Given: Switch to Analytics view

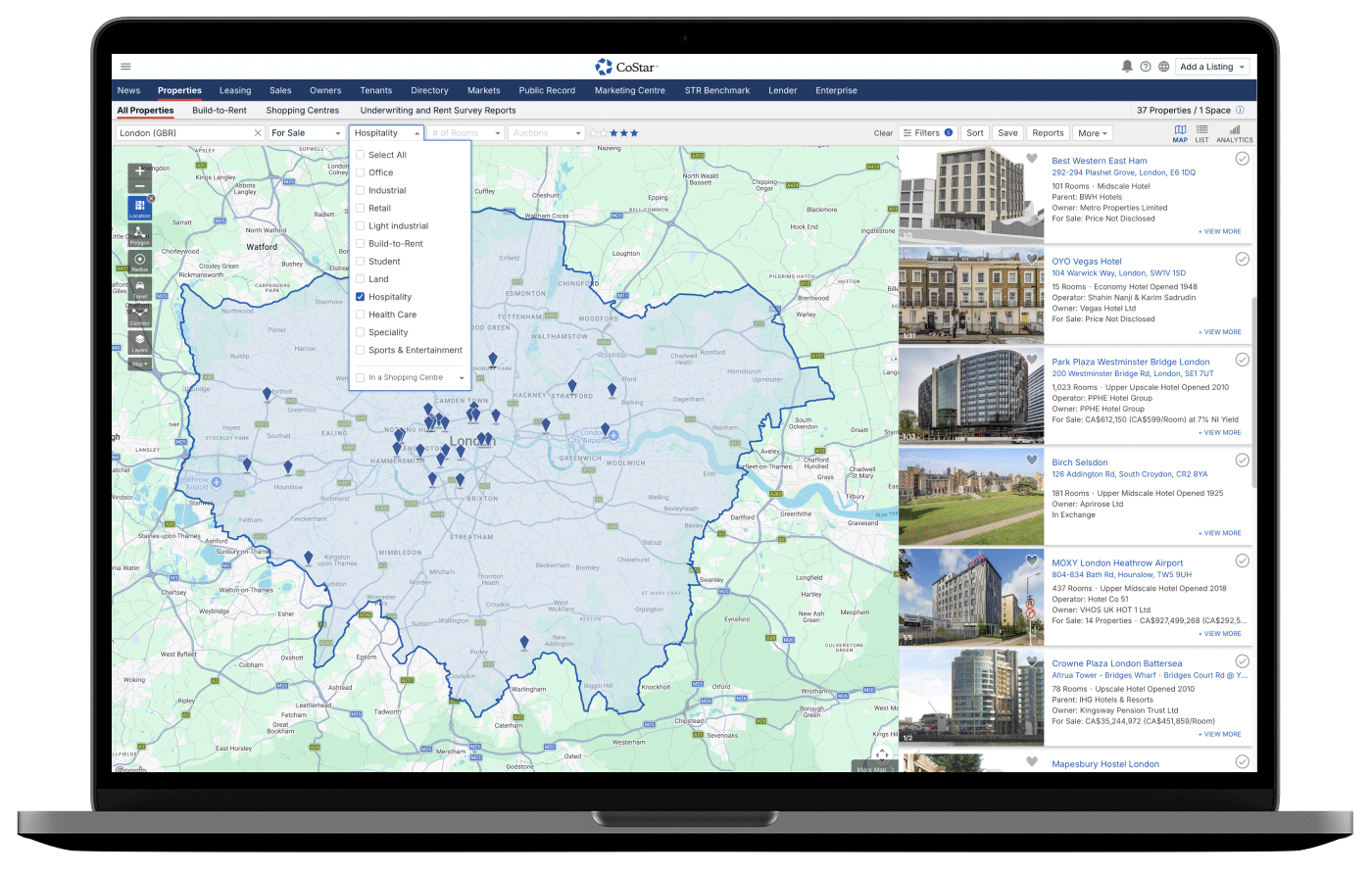Looking at the screenshot, I should pos(1234,133).
